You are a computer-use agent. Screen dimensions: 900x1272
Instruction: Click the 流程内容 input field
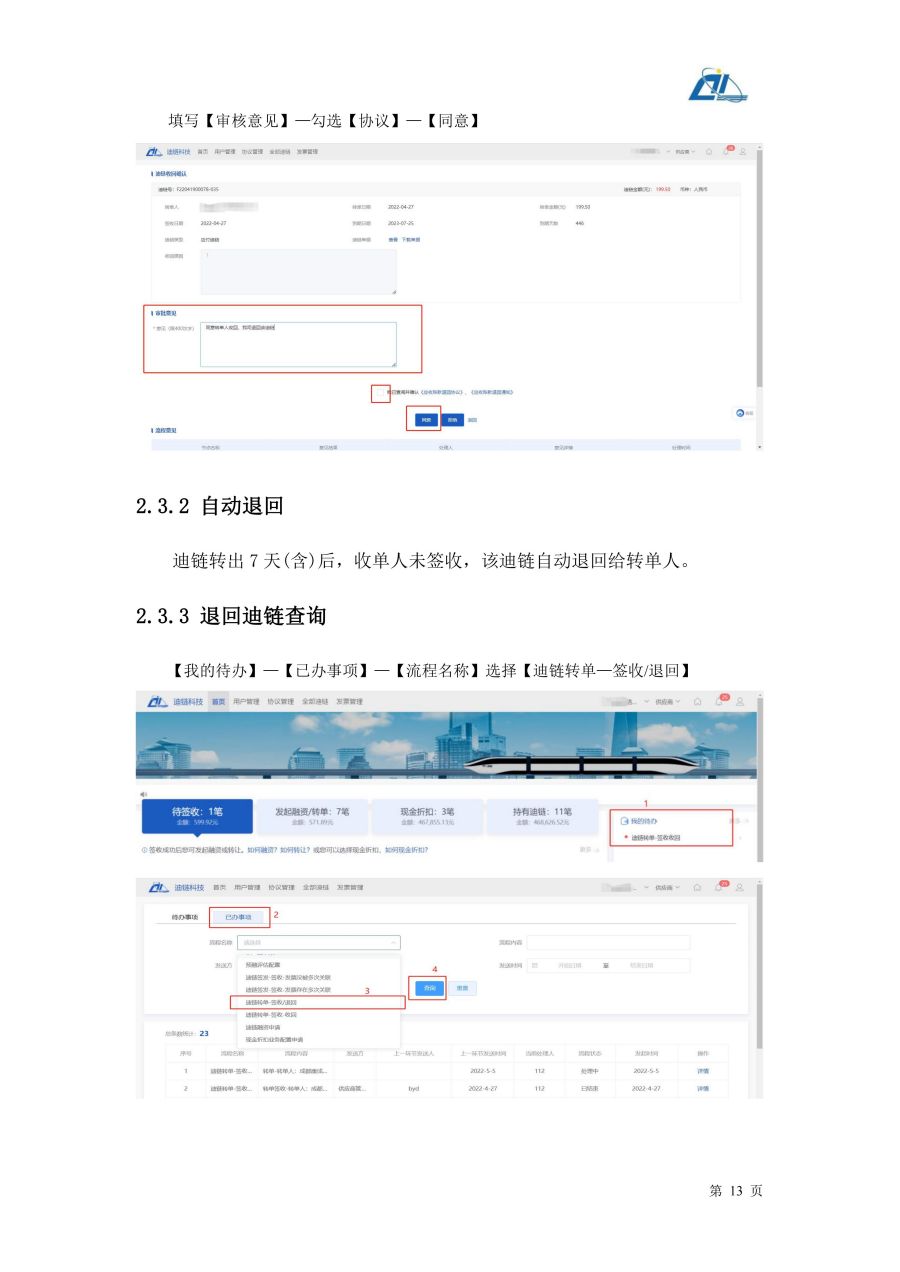click(608, 942)
